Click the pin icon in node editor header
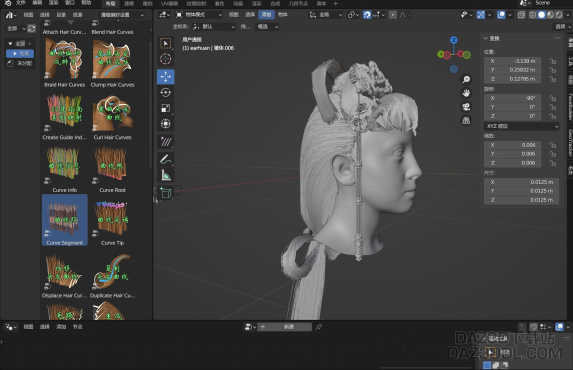This screenshot has height=370, width=573. pos(319,327)
